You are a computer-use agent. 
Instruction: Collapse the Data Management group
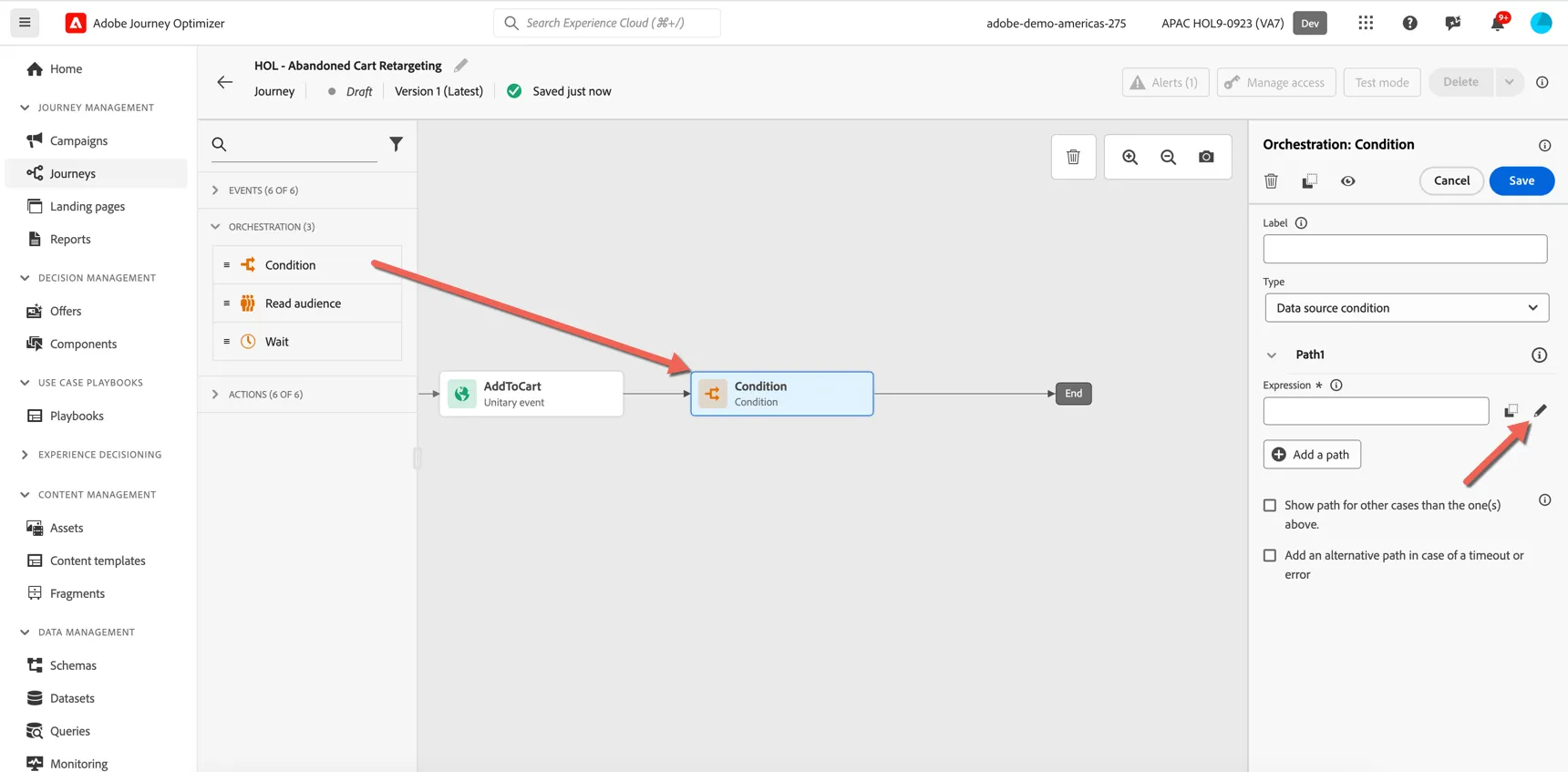coord(25,633)
